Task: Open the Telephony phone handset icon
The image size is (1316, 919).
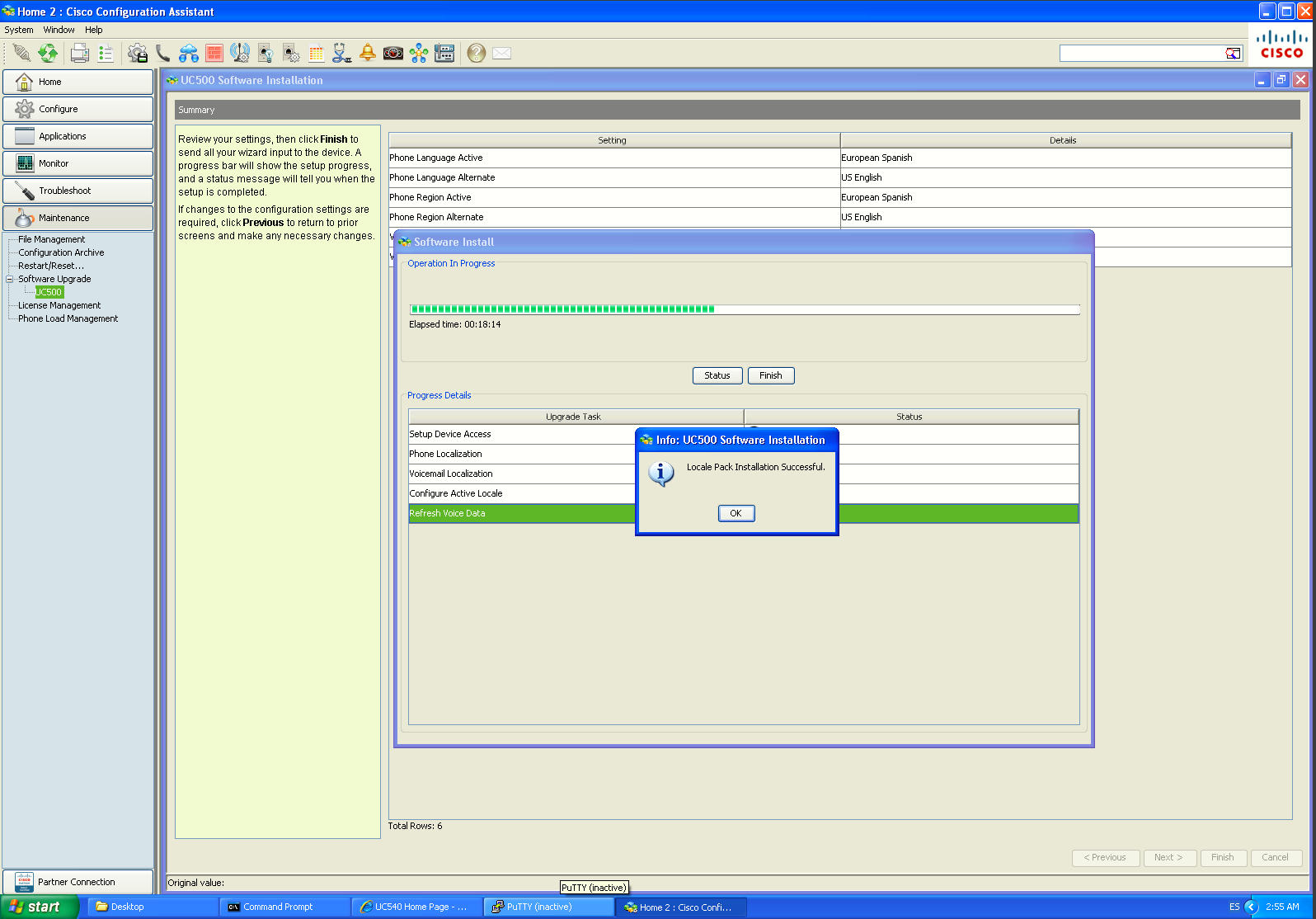Action: click(x=162, y=54)
